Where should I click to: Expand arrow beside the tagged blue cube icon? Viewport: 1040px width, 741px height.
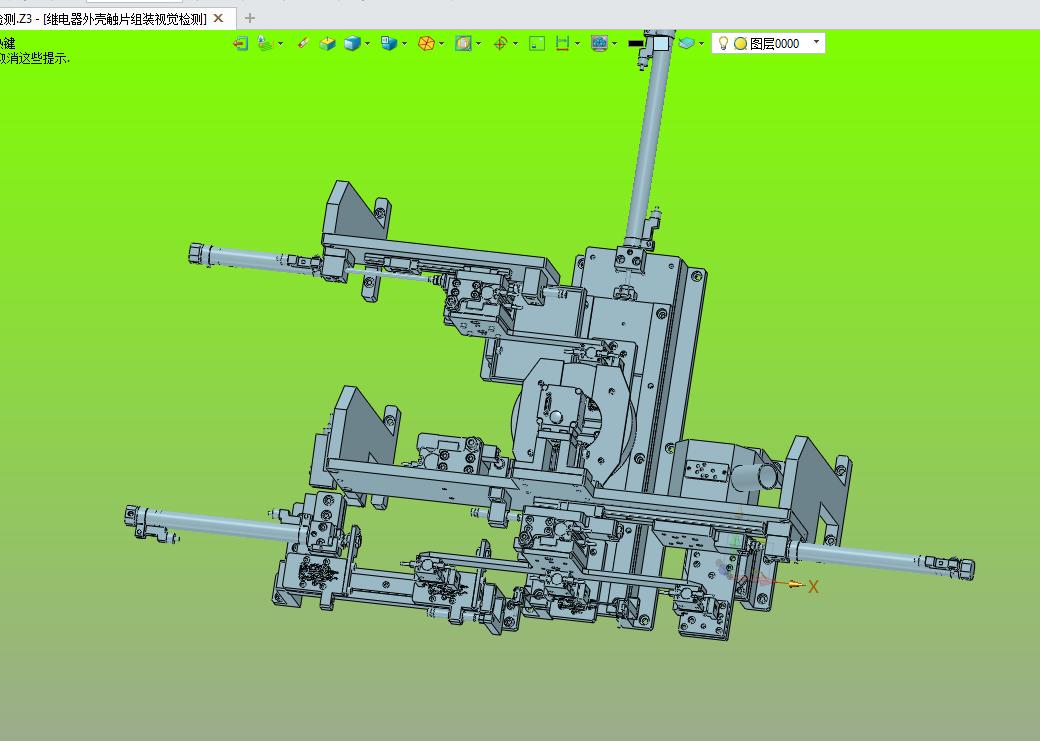[x=404, y=44]
